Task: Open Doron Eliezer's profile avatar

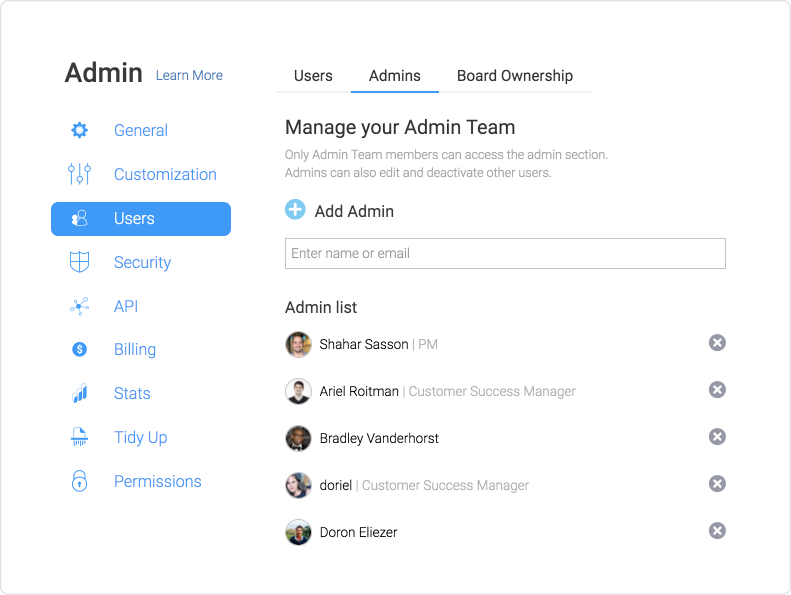Action: pos(298,532)
